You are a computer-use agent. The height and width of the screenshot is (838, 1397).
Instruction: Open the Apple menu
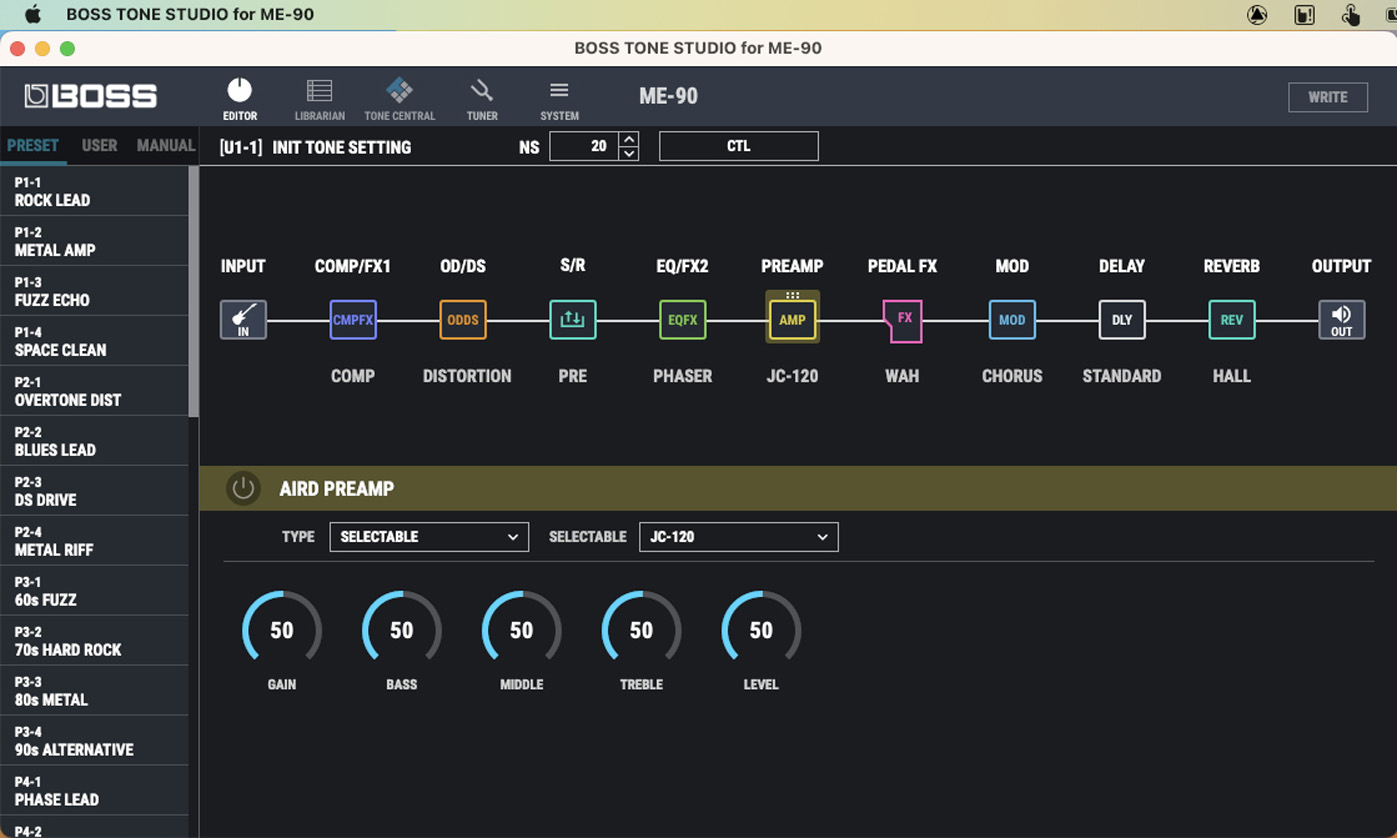point(32,14)
